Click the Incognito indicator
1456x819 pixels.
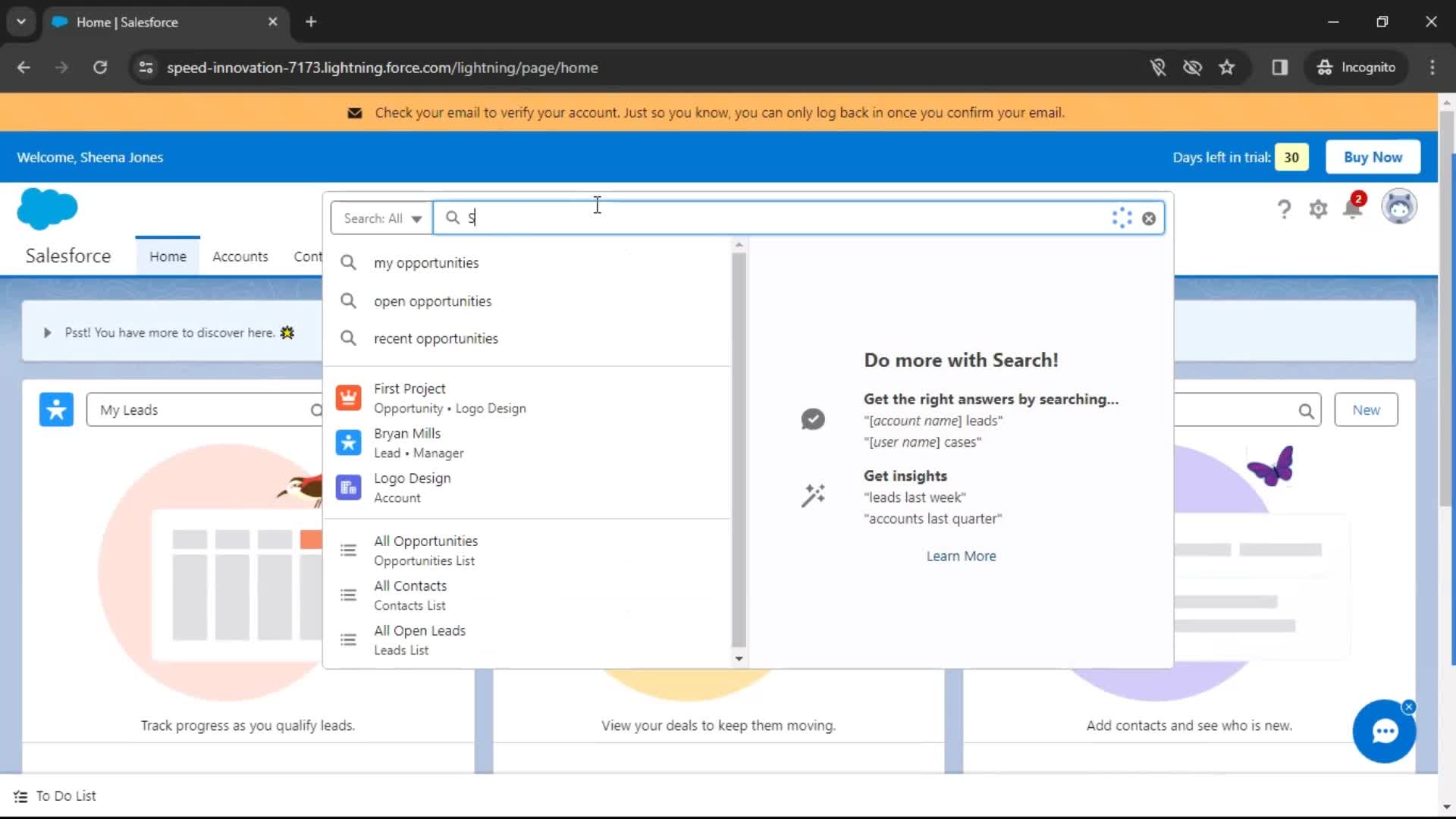point(1357,67)
